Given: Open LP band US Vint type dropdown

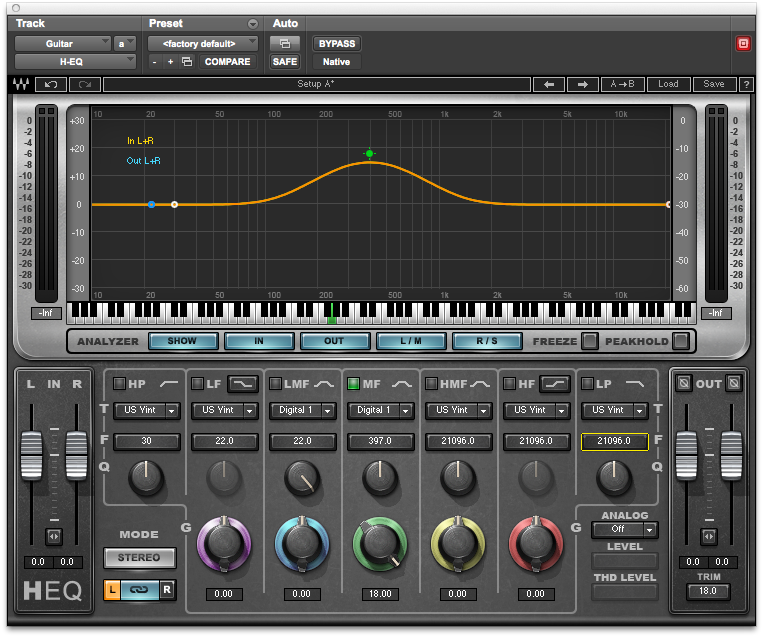Looking at the screenshot, I should coord(615,410).
